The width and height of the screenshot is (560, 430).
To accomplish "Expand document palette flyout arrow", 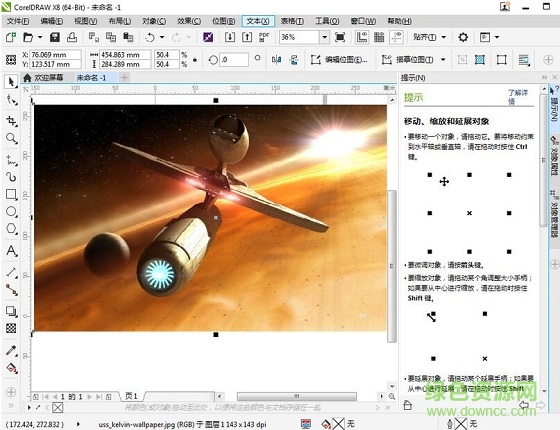I will point(29,407).
